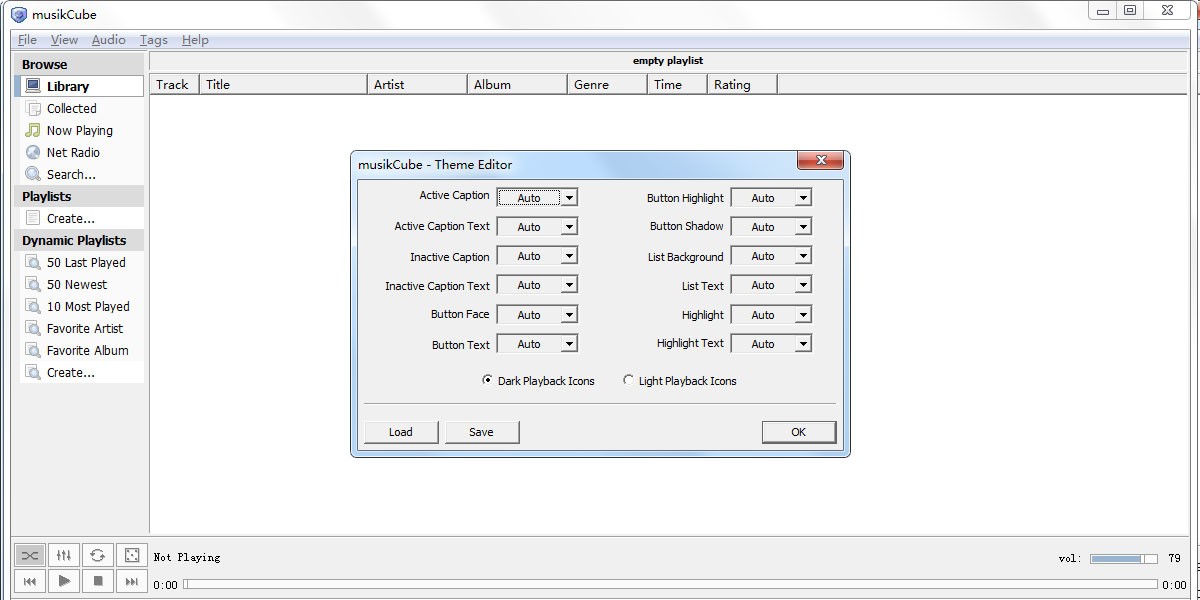Sort the playlist by Artist column

coord(417,85)
